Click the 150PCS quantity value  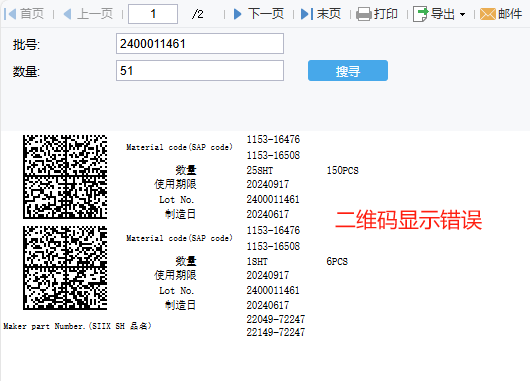point(342,170)
